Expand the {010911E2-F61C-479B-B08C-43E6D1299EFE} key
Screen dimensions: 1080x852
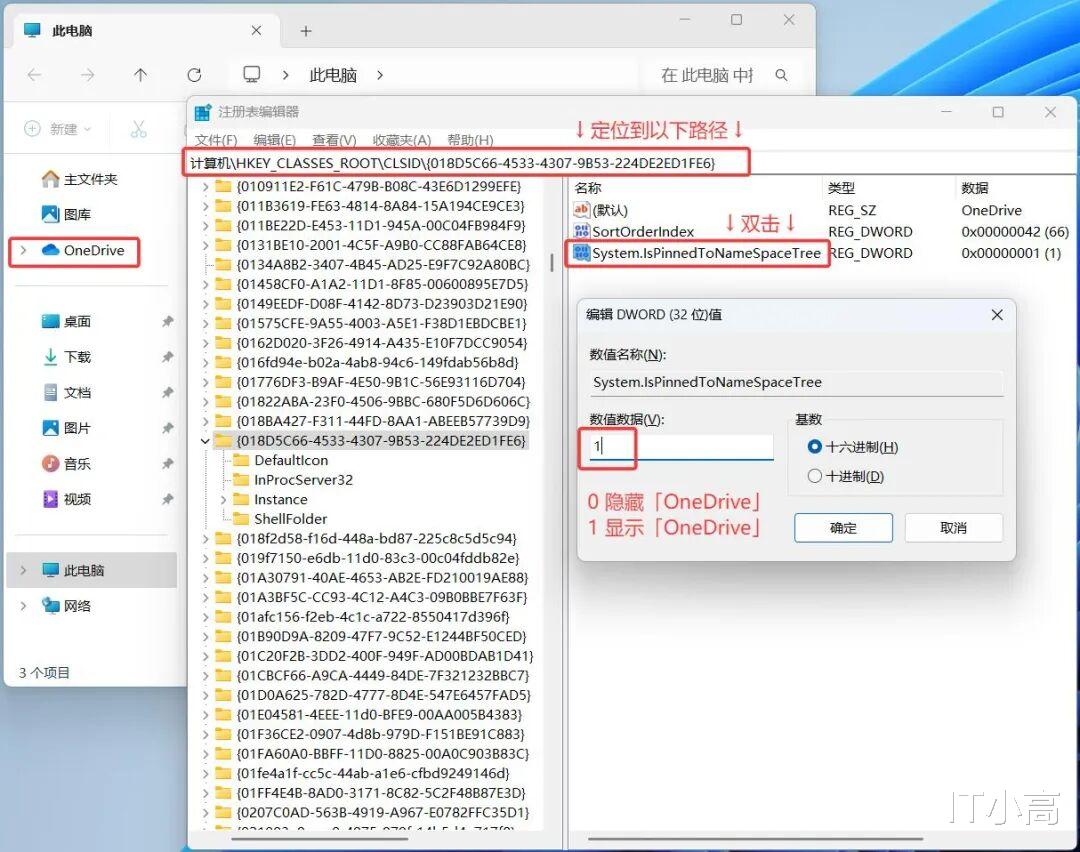tap(205, 187)
